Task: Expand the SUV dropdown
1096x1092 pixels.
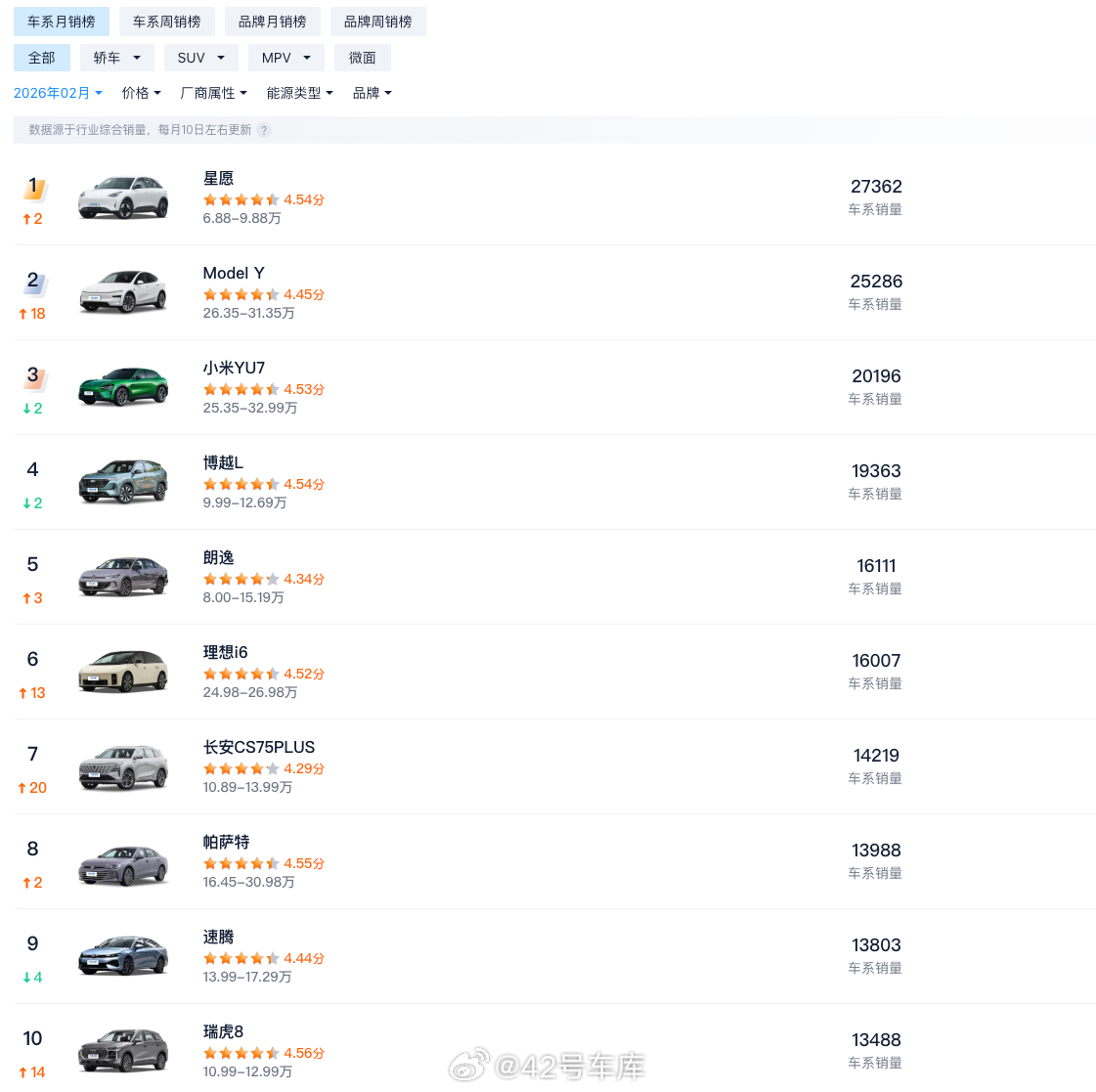Action: [x=201, y=58]
